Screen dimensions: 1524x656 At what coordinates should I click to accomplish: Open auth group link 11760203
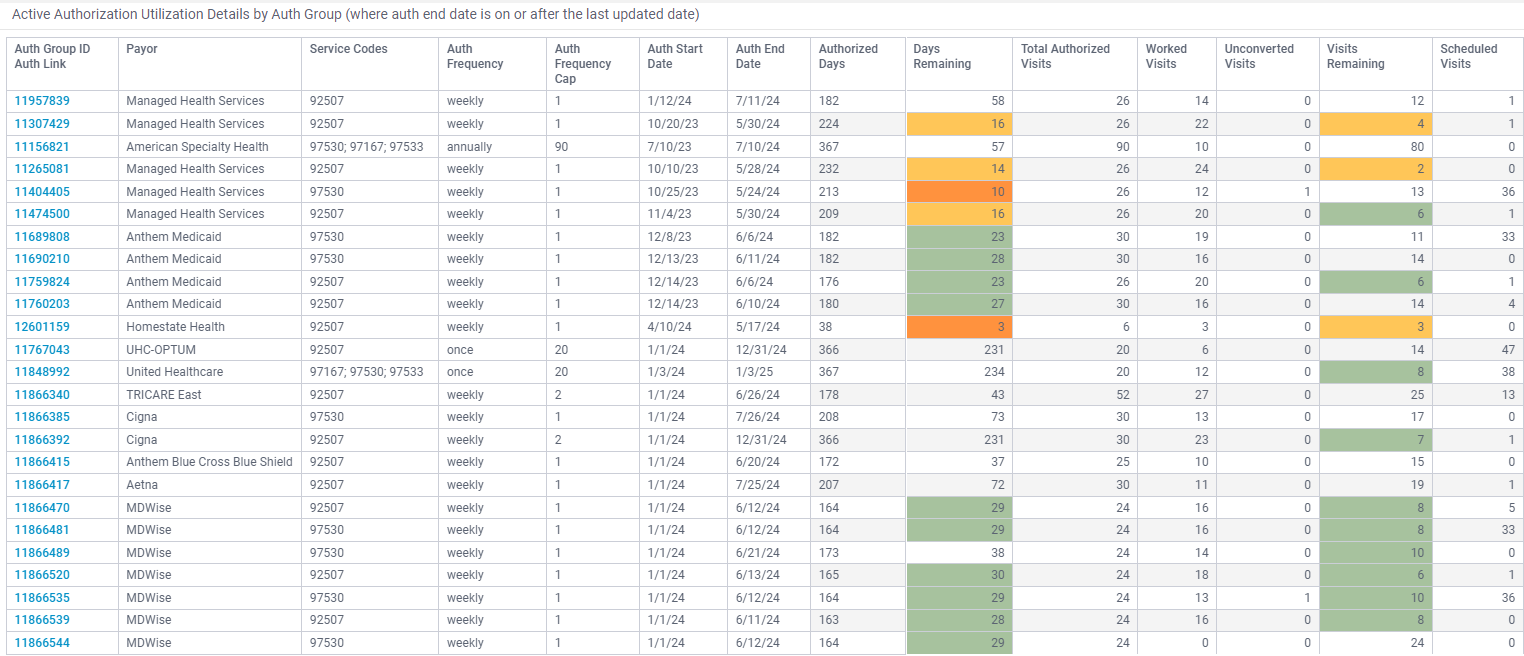click(x=42, y=304)
